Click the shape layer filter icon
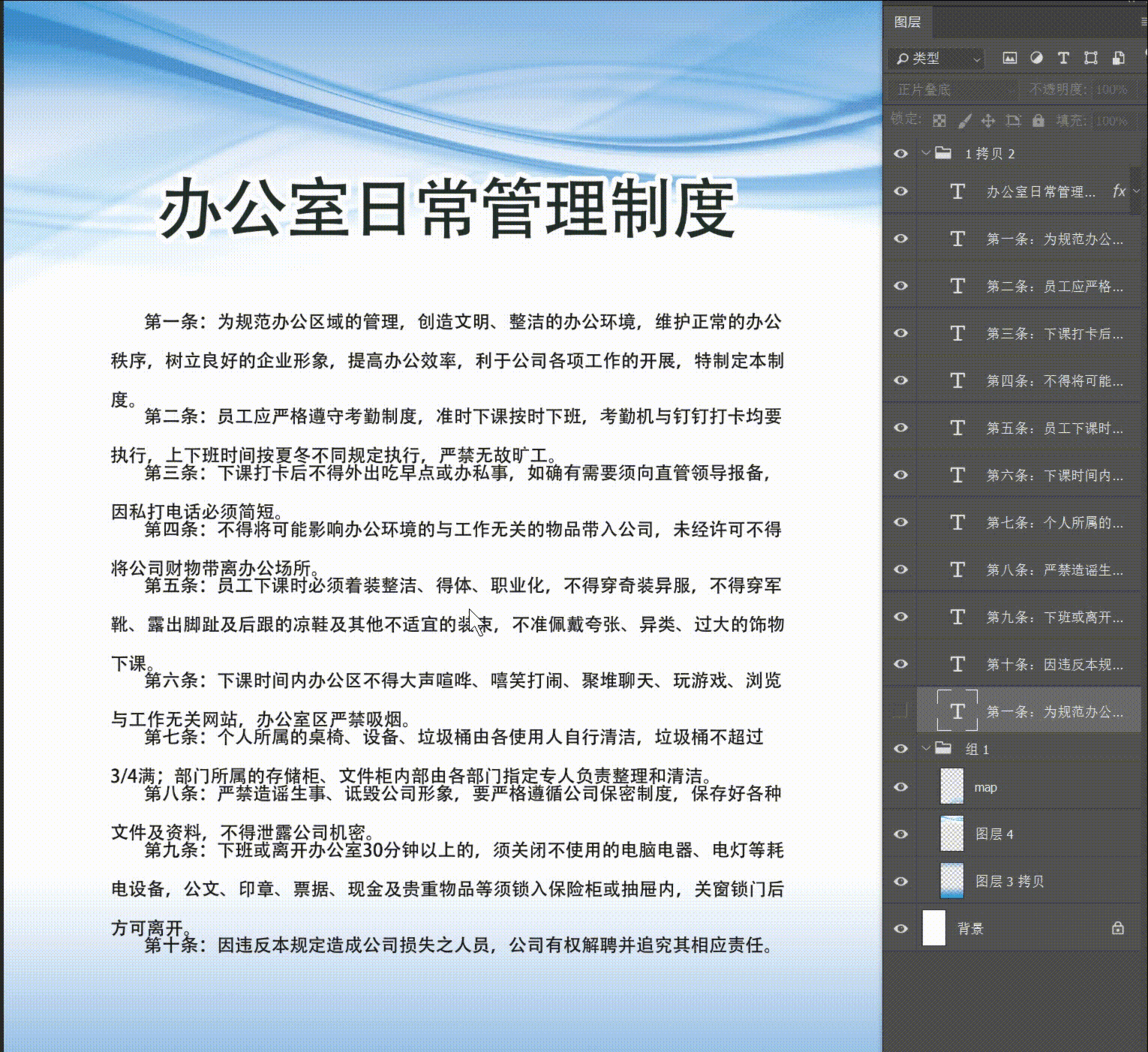 1090,58
